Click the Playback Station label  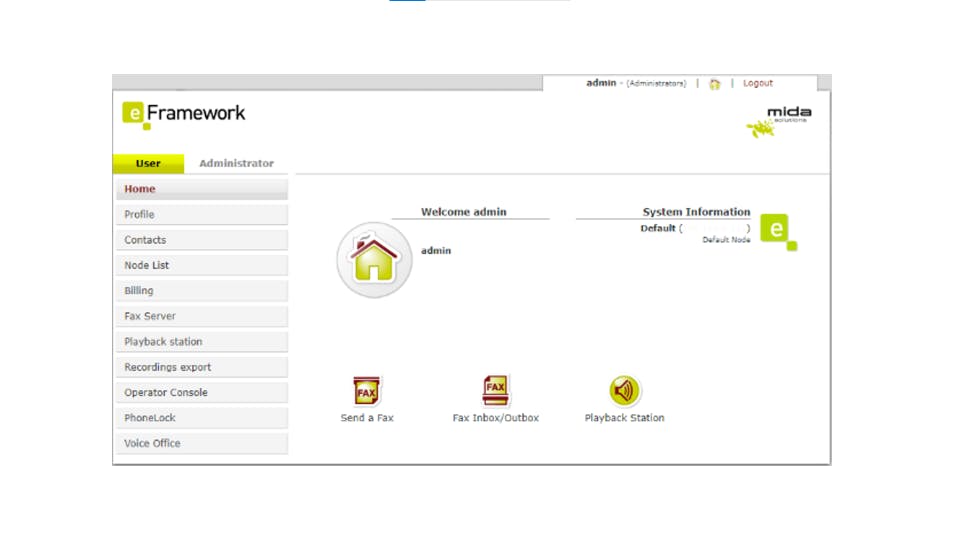coord(624,418)
